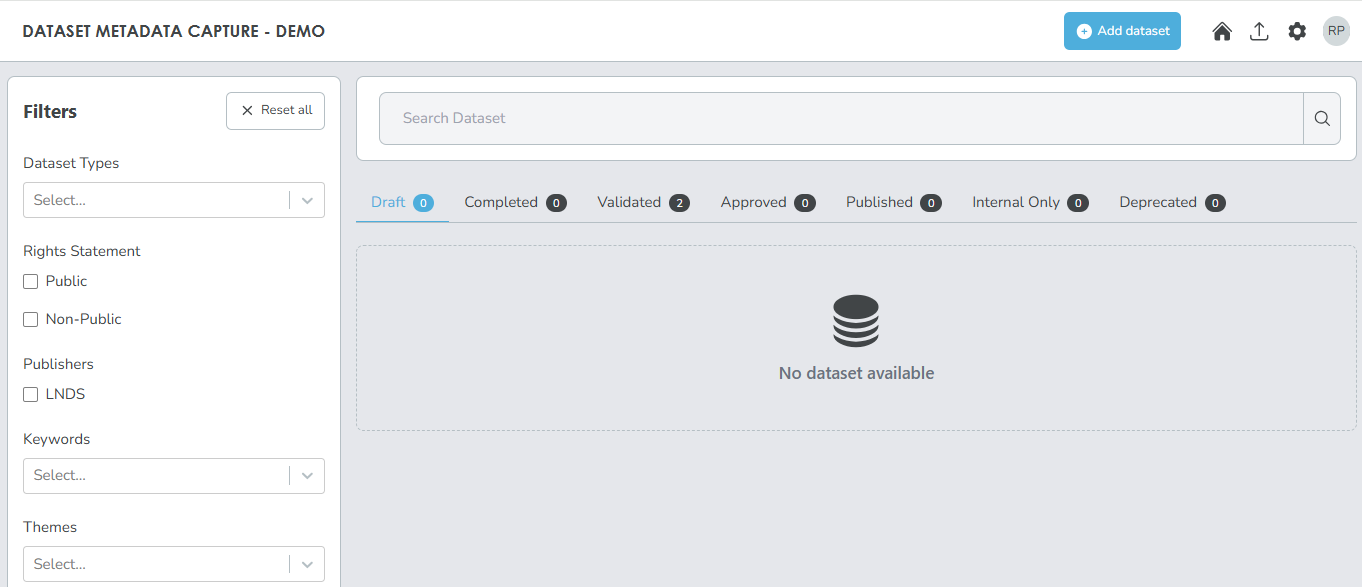Image resolution: width=1362 pixels, height=587 pixels.
Task: Expand the Dataset Types dropdown
Action: click(173, 200)
